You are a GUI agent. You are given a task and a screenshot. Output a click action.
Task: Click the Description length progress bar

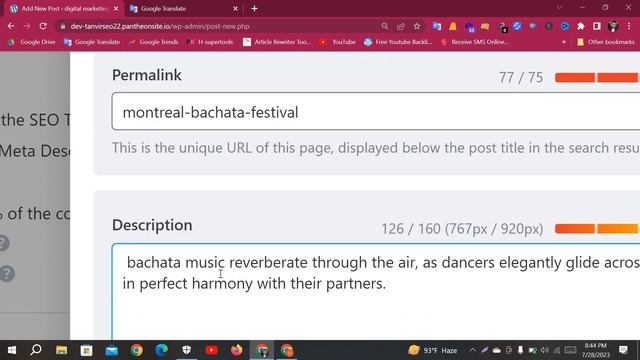[x=597, y=229]
